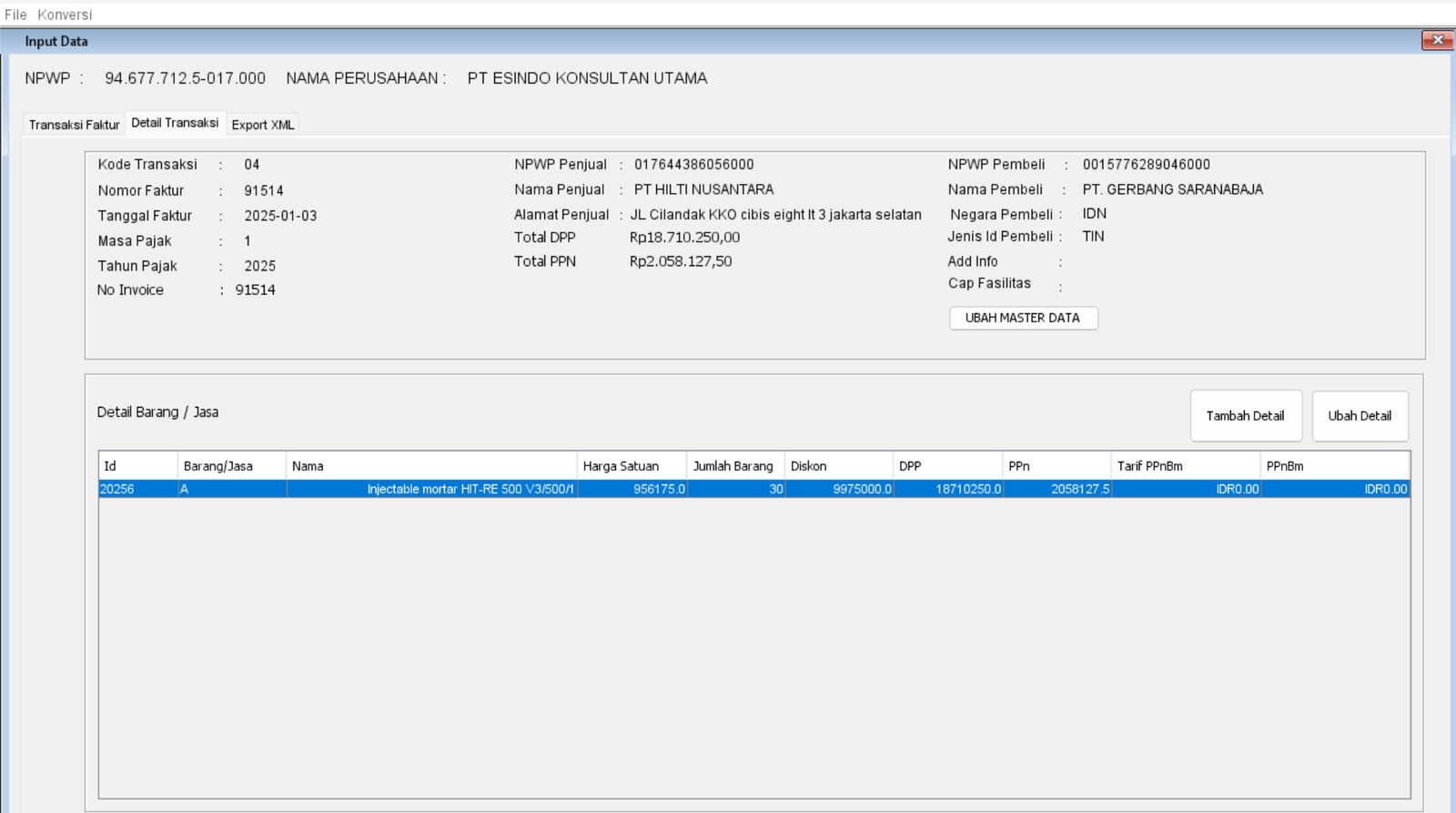Image resolution: width=1456 pixels, height=813 pixels.
Task: Select the Detail Transaksi tab
Action: [175, 123]
